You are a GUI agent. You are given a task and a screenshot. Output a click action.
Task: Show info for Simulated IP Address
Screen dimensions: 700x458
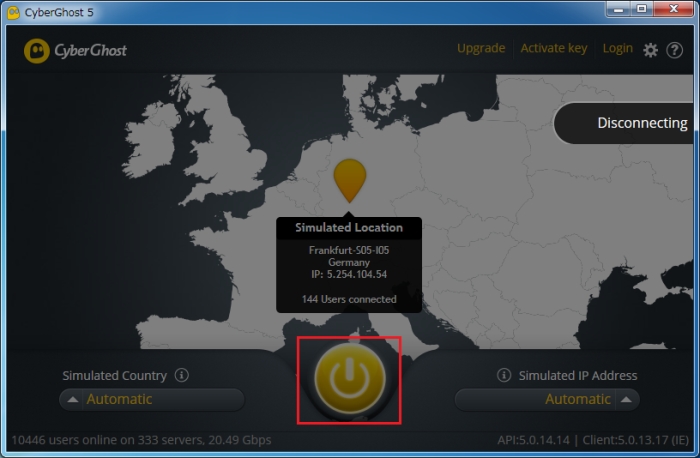coord(504,375)
